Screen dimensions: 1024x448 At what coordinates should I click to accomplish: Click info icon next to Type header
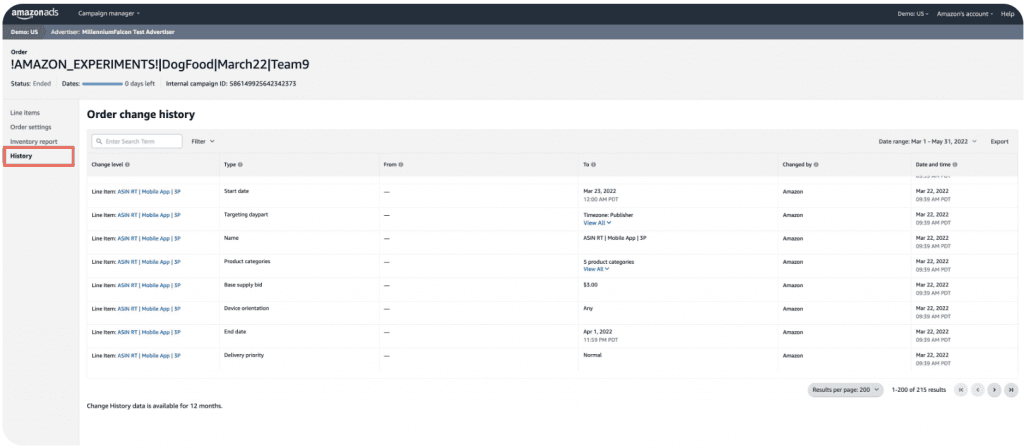[241, 164]
